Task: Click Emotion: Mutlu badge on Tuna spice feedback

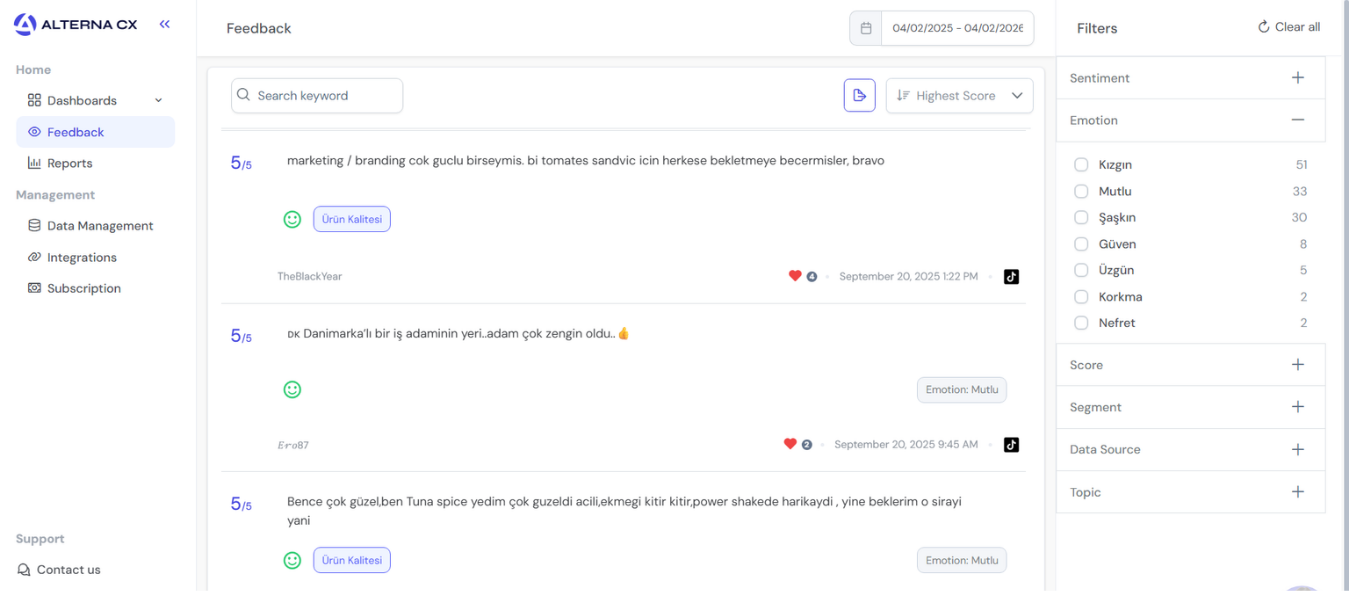Action: click(x=962, y=560)
